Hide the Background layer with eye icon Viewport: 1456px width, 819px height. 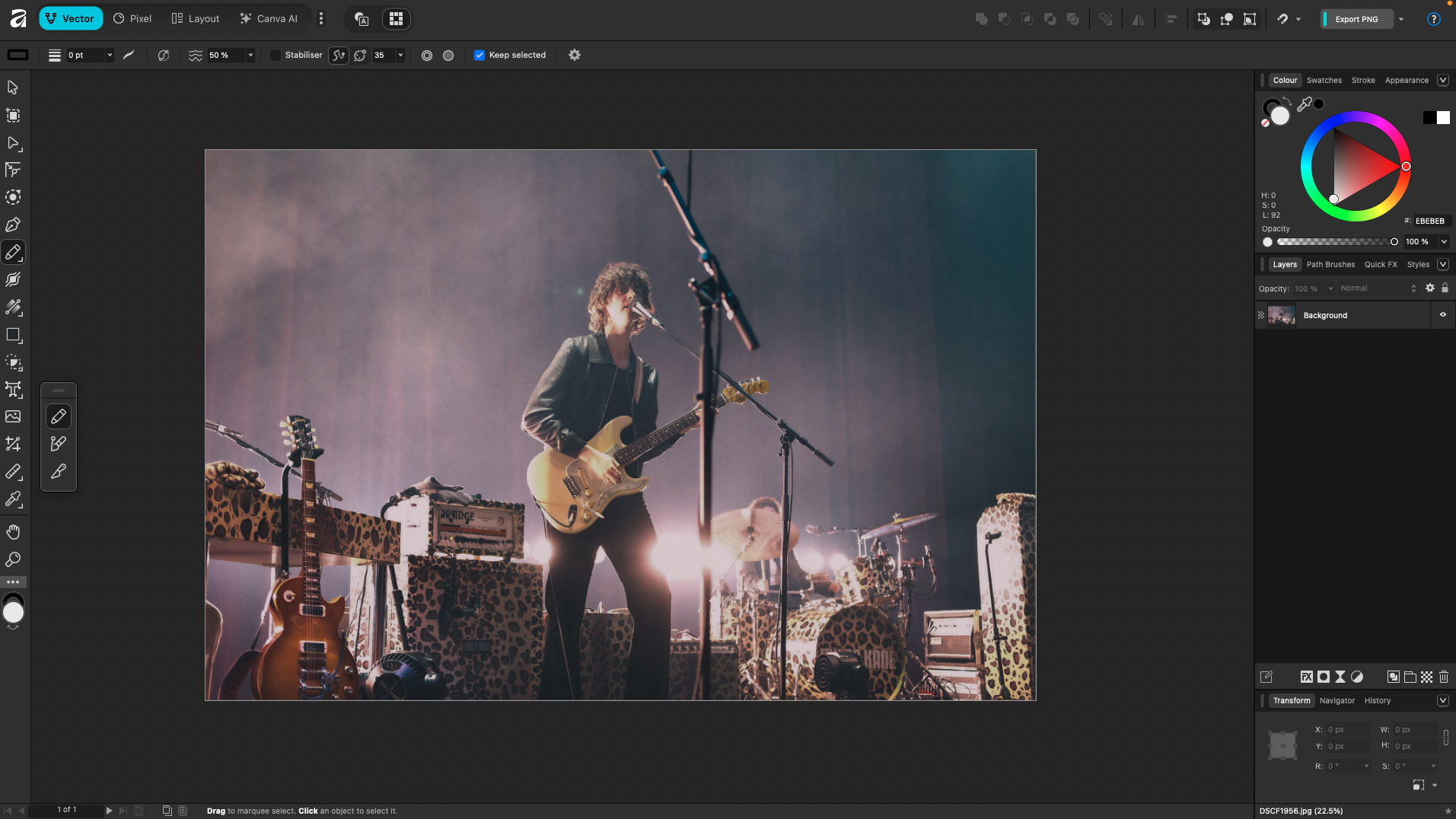pos(1443,315)
